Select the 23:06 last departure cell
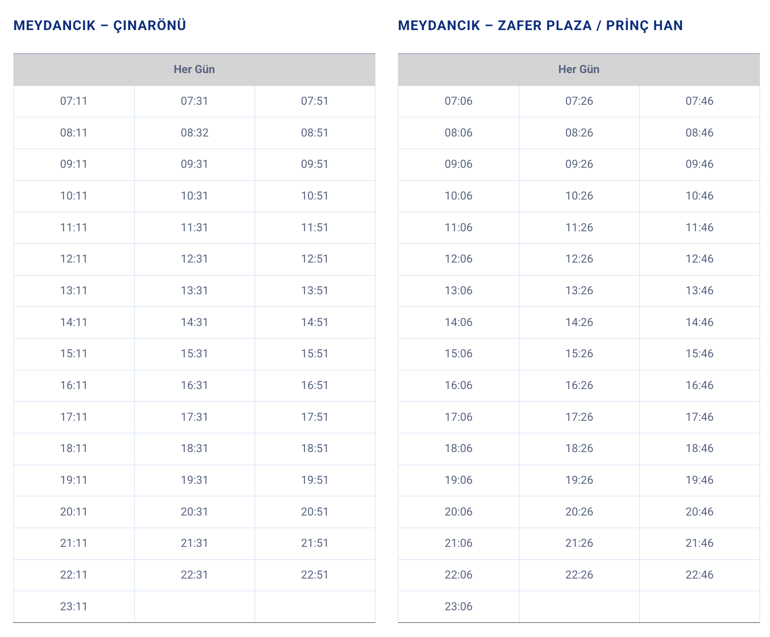The width and height of the screenshot is (770, 637). pyautogui.click(x=458, y=607)
